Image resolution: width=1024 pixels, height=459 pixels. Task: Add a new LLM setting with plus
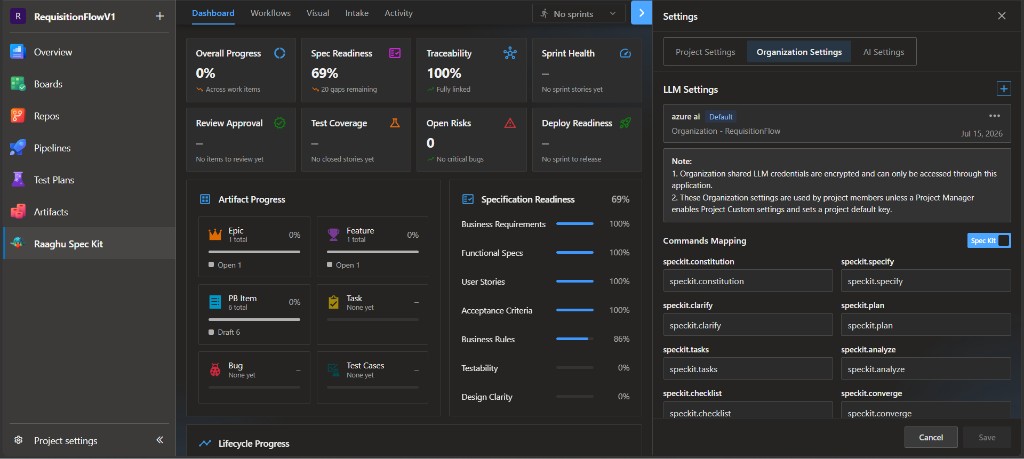coord(1004,89)
